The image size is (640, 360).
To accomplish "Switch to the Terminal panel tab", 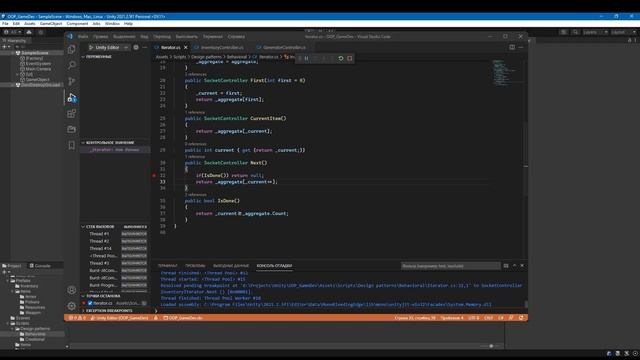I will tap(167, 266).
